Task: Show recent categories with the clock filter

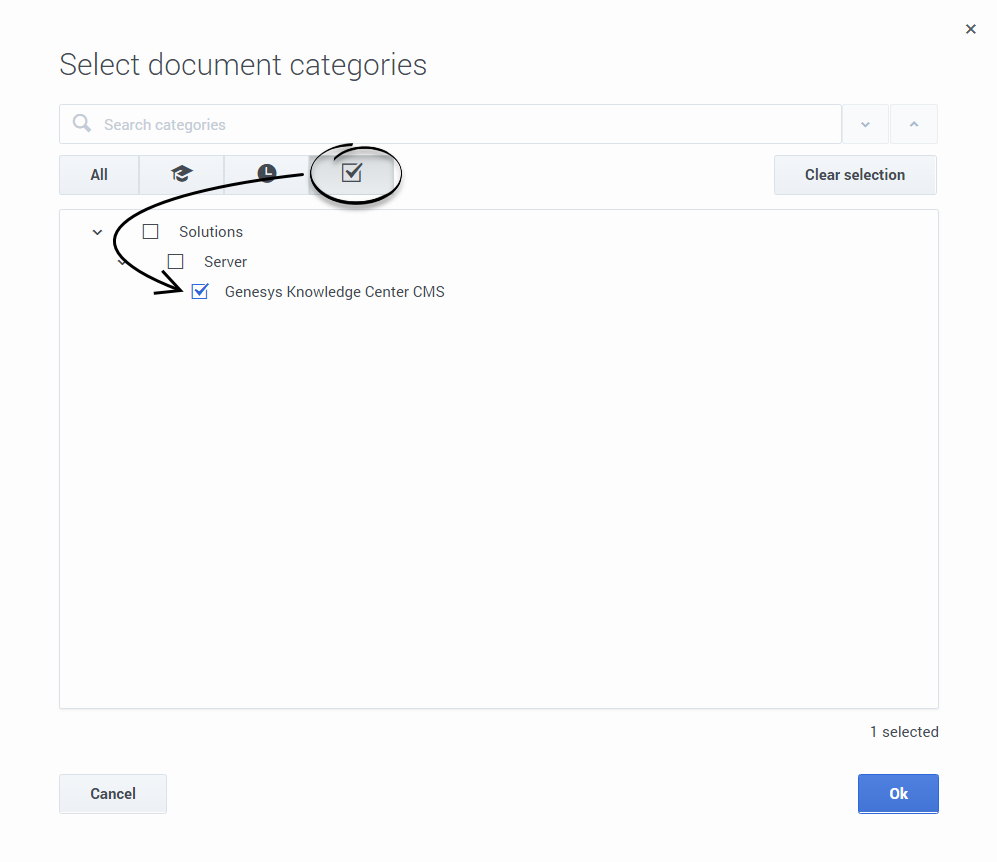Action: (266, 174)
